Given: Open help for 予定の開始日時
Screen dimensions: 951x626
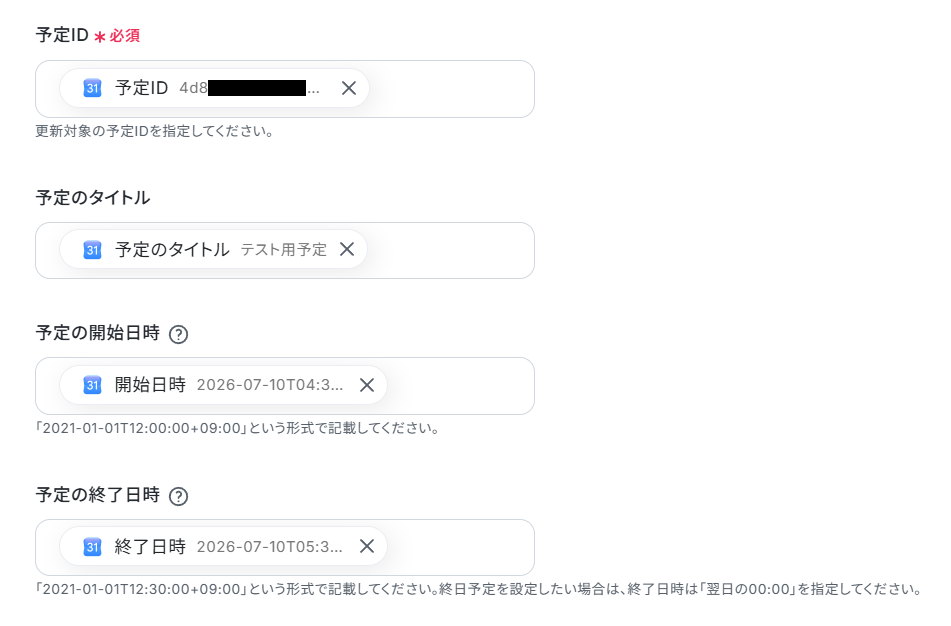Looking at the screenshot, I should 178,334.
